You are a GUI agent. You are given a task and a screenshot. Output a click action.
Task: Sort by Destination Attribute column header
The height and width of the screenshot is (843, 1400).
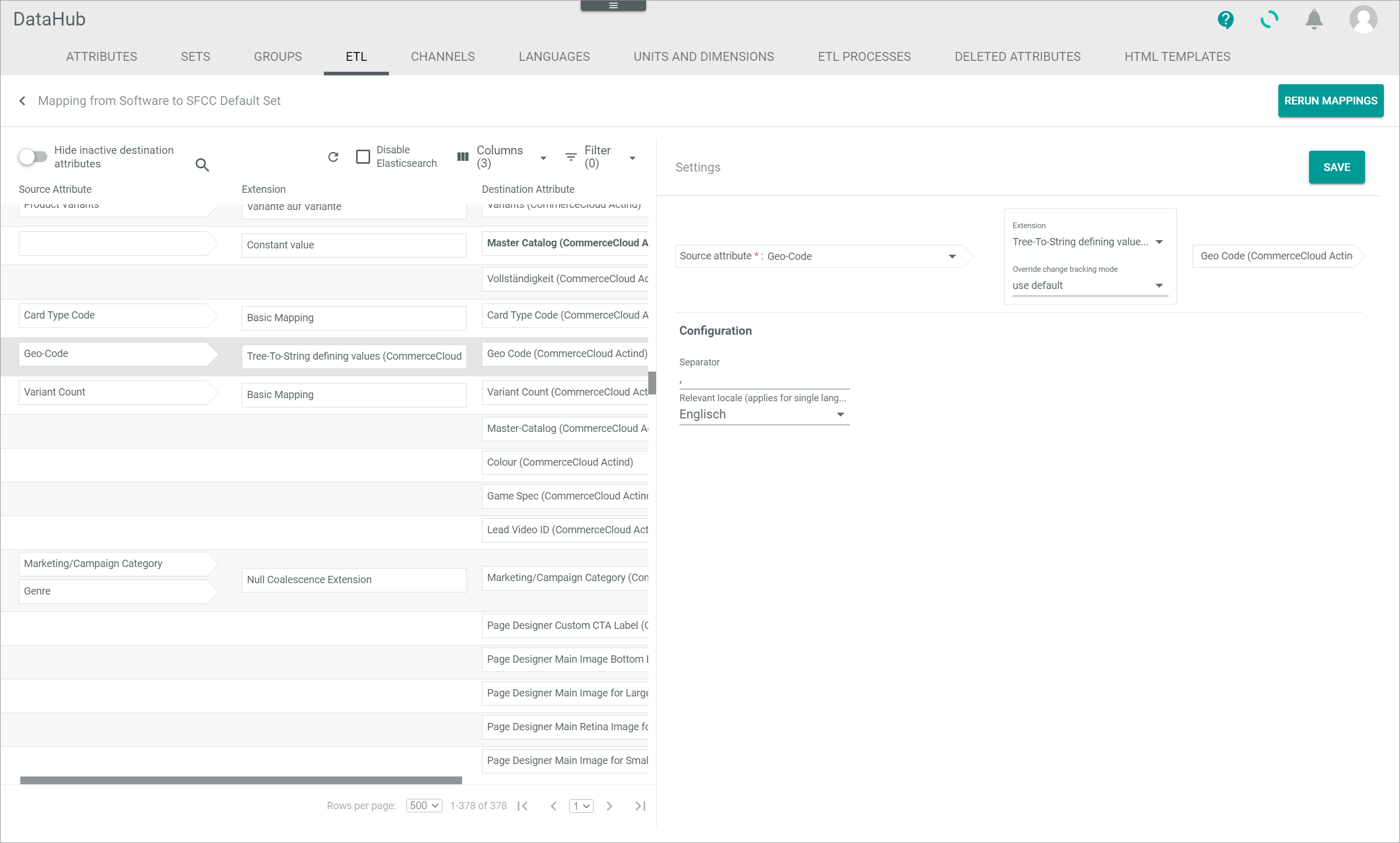click(528, 189)
